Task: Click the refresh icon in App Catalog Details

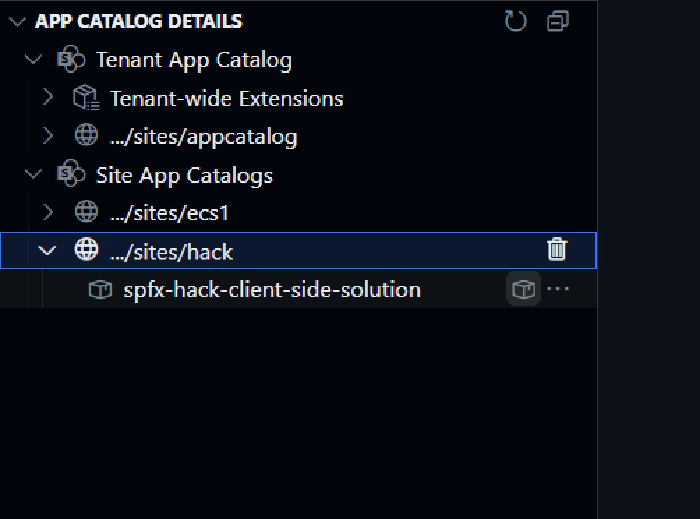Action: (x=515, y=21)
